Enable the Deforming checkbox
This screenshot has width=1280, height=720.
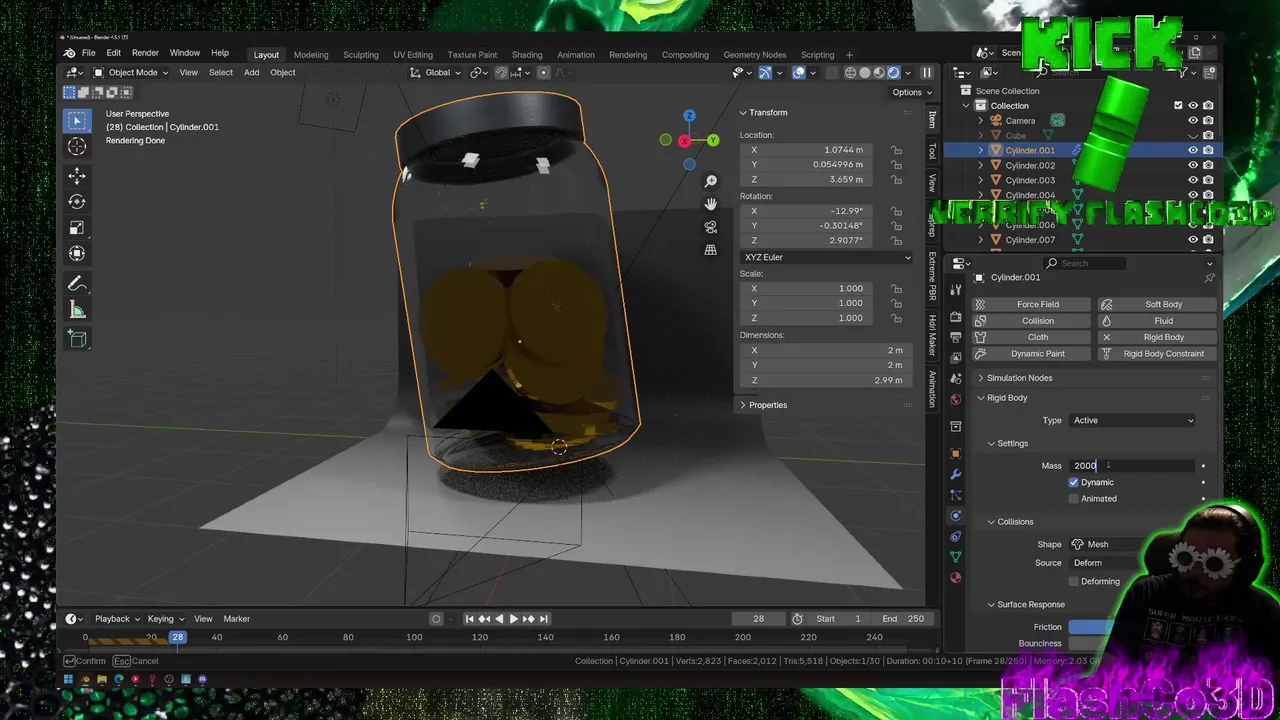coord(1074,581)
